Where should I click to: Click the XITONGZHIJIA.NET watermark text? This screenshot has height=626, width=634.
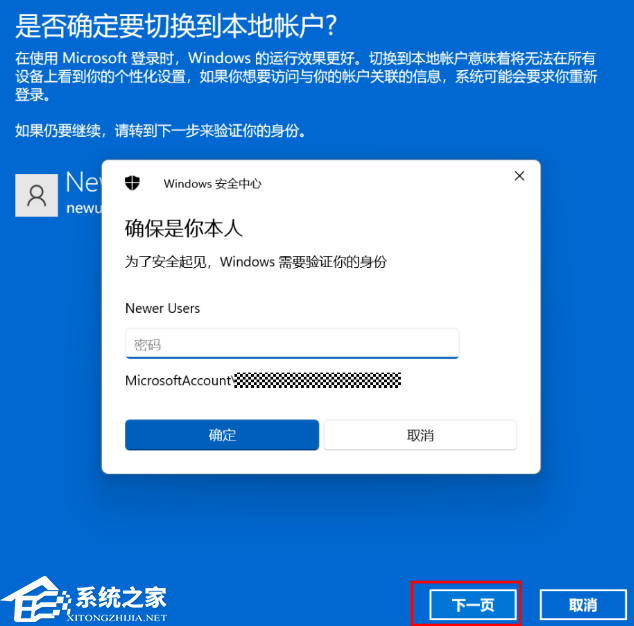click(117, 618)
